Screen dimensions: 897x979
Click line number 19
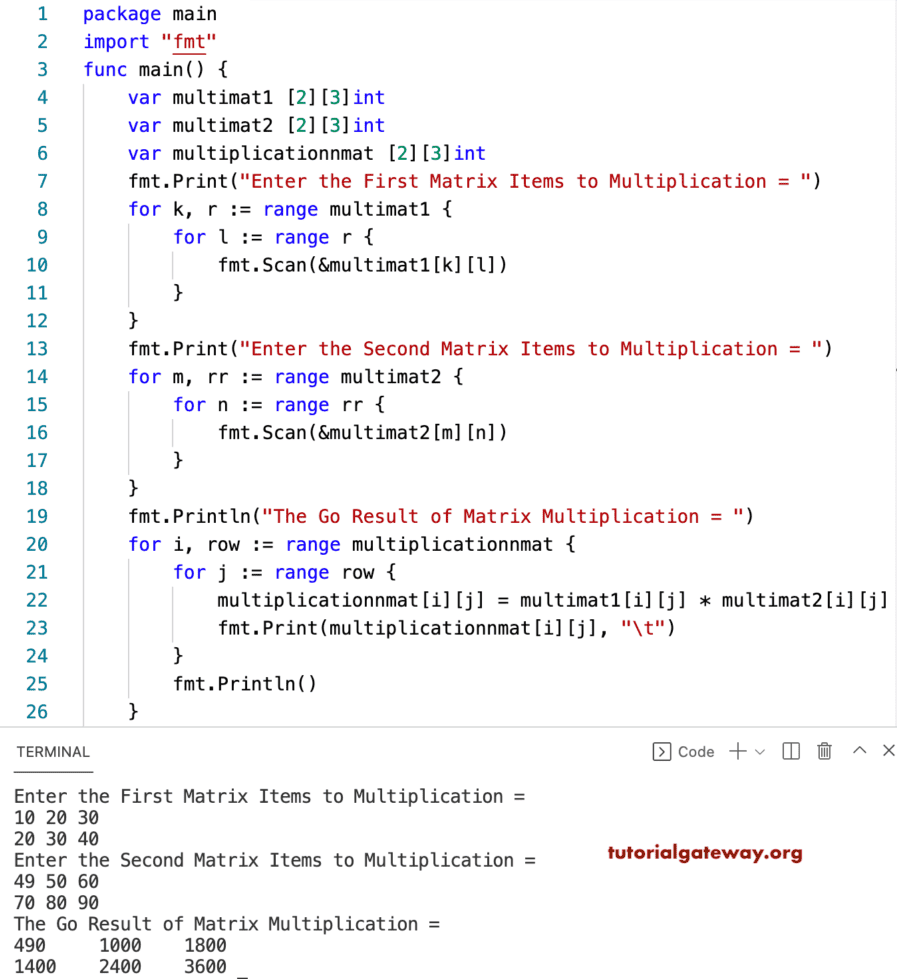pos(37,516)
